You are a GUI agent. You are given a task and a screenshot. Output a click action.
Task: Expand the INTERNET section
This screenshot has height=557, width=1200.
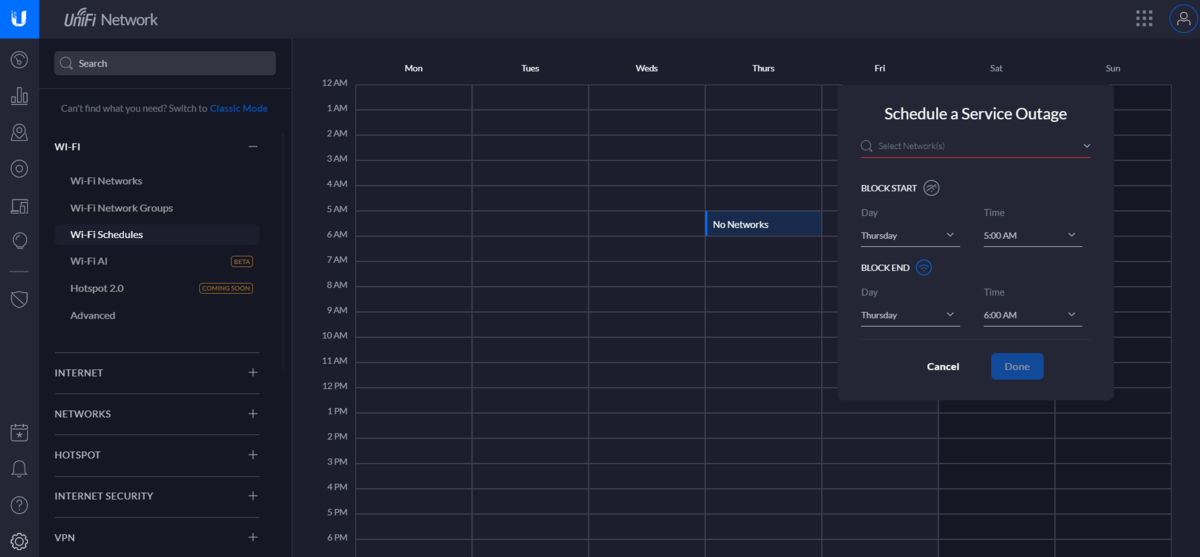[253, 372]
